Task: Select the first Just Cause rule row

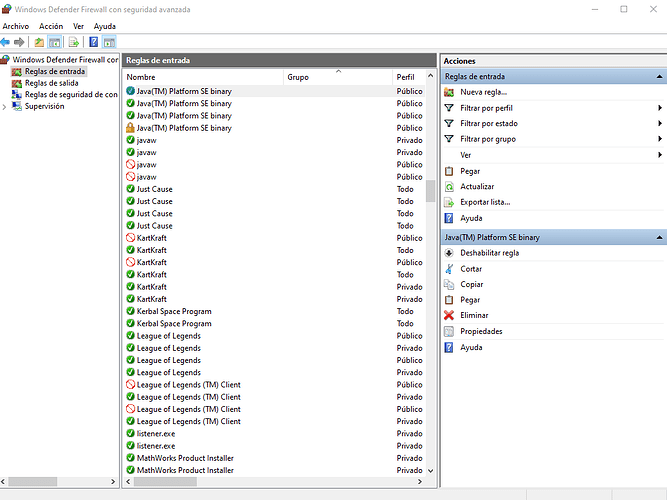Action: [x=274, y=189]
